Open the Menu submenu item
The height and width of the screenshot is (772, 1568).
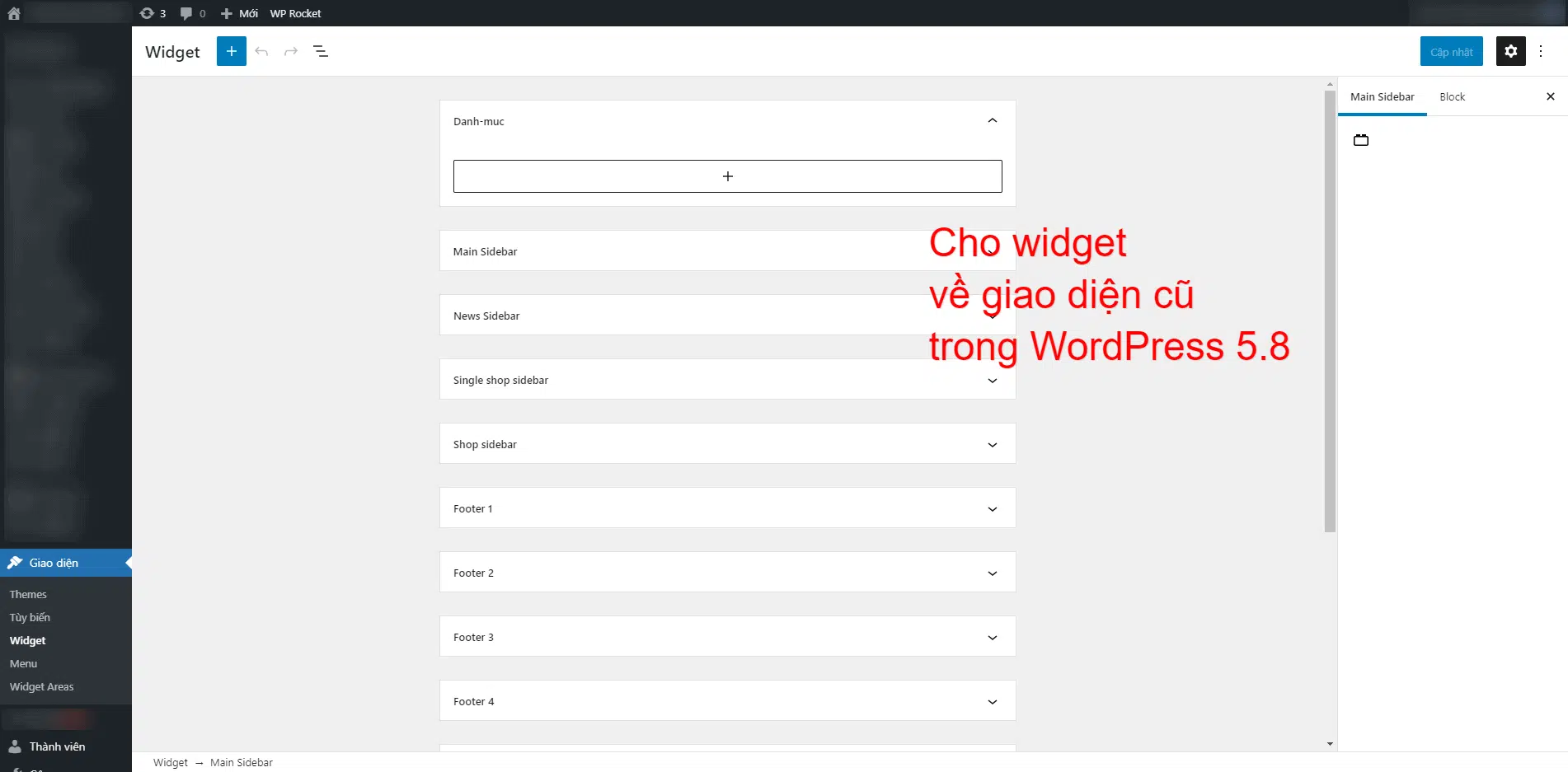(23, 663)
